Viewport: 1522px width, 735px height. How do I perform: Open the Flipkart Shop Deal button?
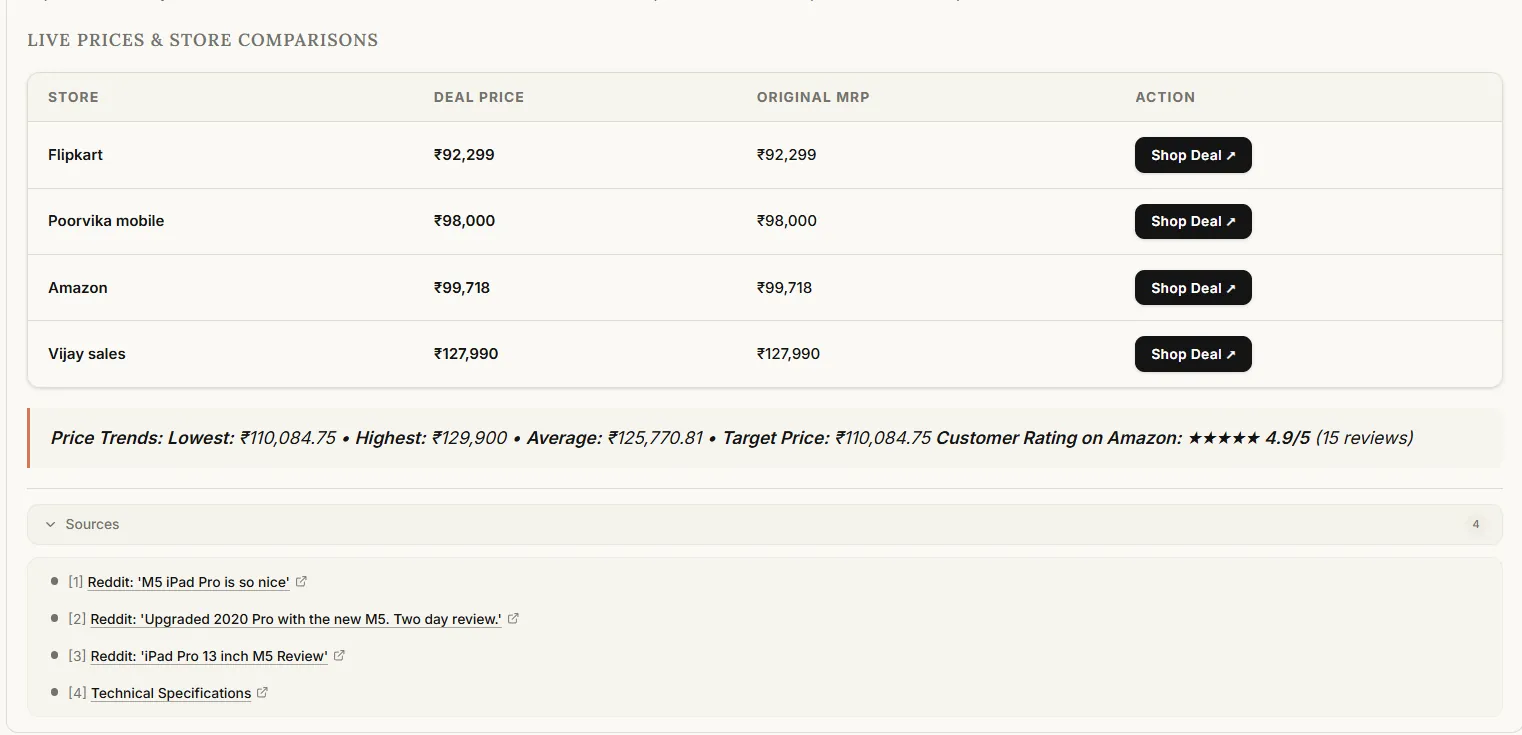(1193, 155)
